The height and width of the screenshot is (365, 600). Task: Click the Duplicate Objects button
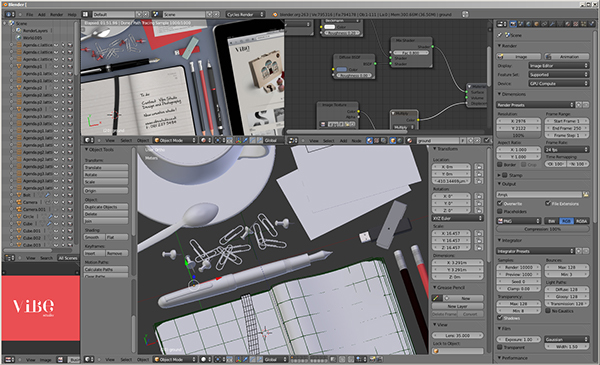click(x=106, y=207)
